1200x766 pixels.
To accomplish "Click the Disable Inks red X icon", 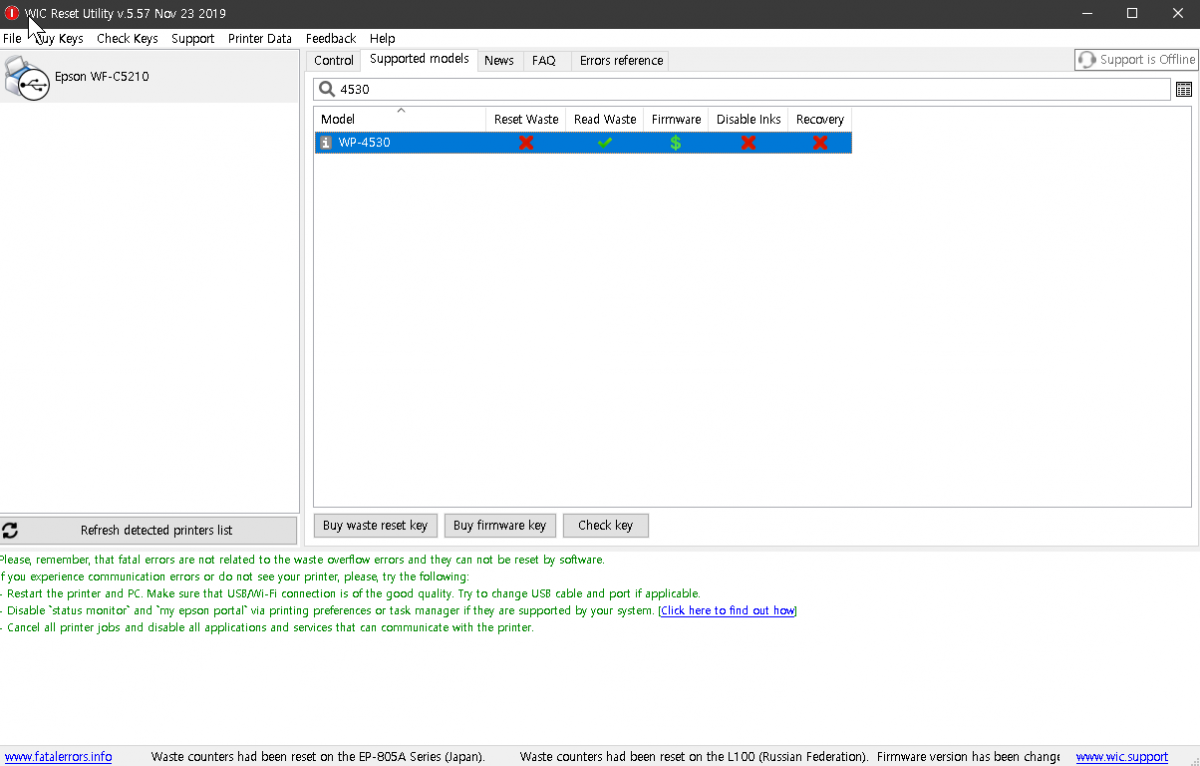I will click(748, 143).
